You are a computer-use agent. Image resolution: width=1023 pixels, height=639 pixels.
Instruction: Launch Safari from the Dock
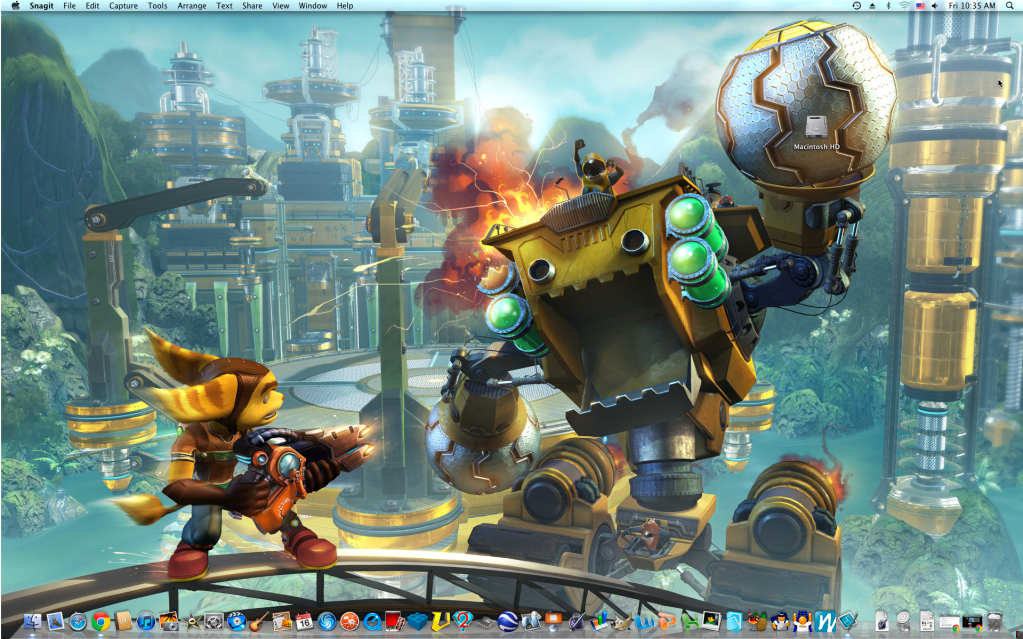click(78, 621)
